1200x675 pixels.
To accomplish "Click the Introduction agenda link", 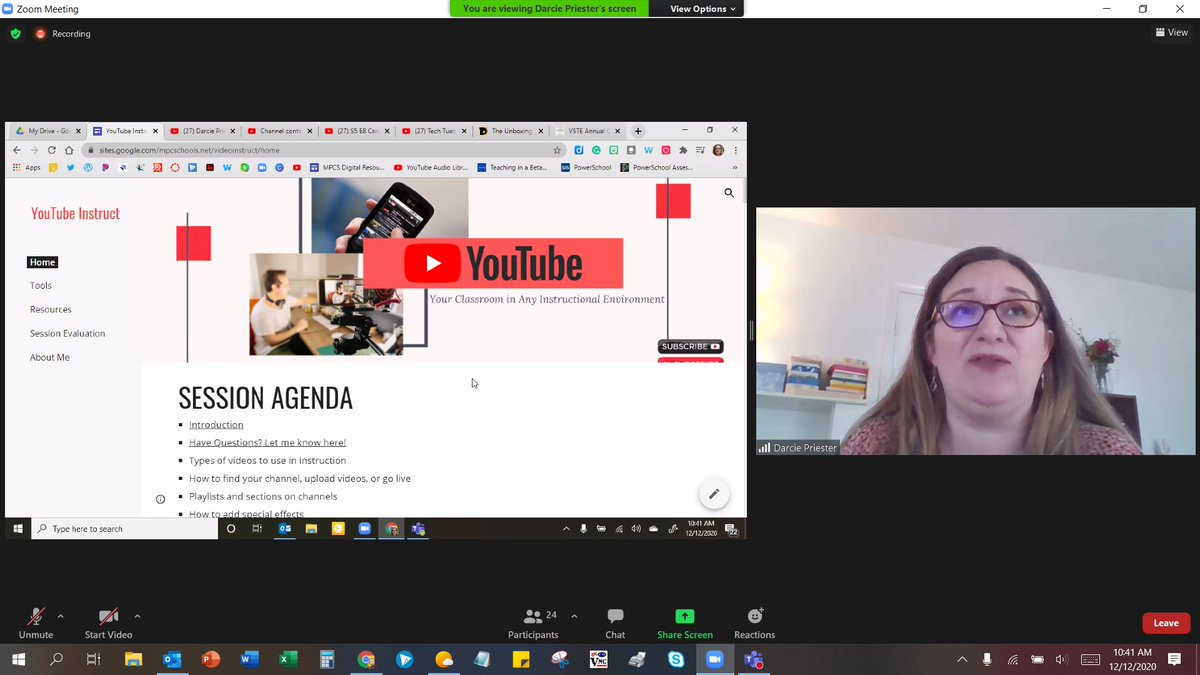I will pos(216,425).
